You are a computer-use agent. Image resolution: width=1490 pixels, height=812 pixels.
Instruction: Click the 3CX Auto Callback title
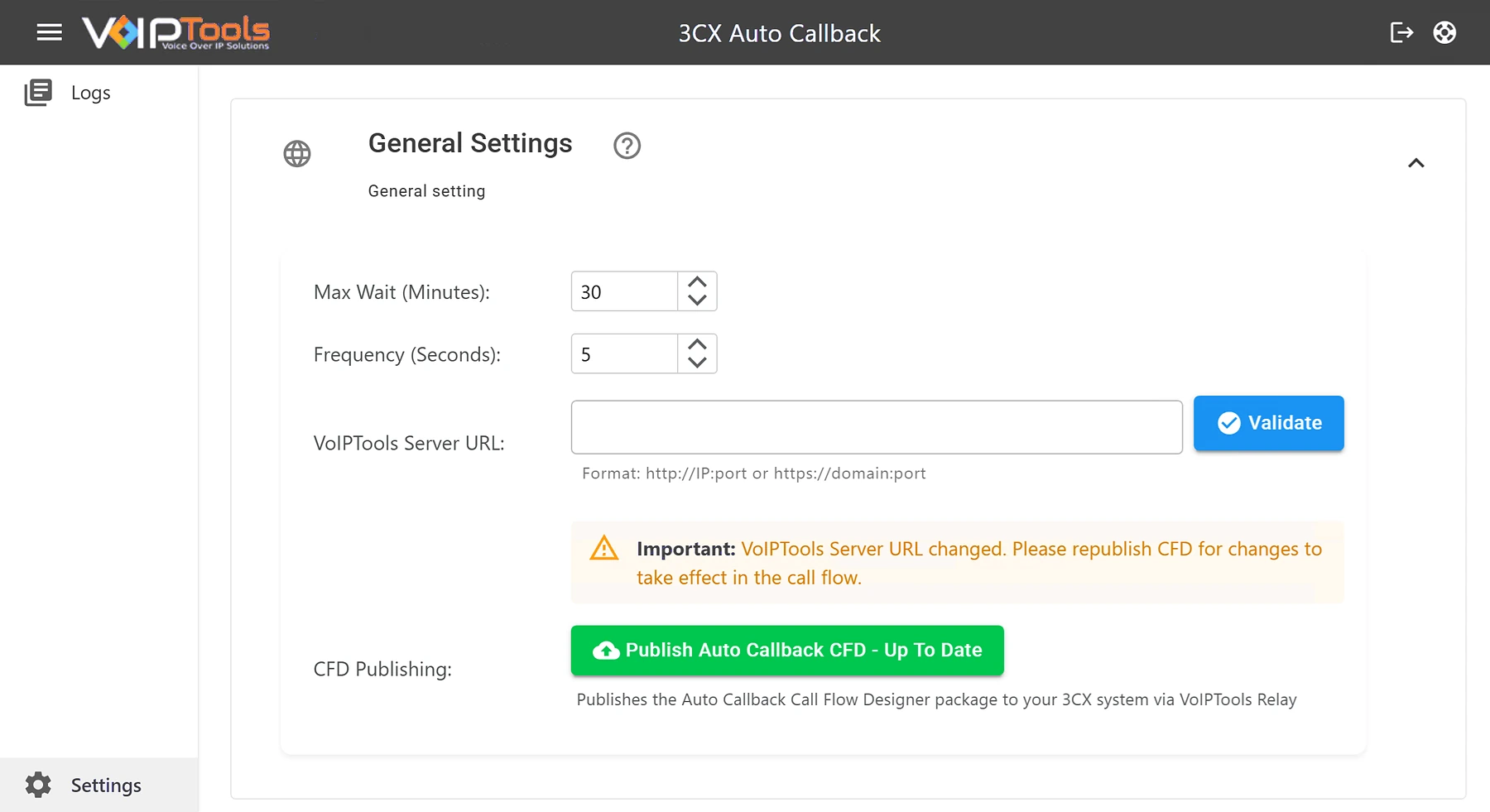779,33
